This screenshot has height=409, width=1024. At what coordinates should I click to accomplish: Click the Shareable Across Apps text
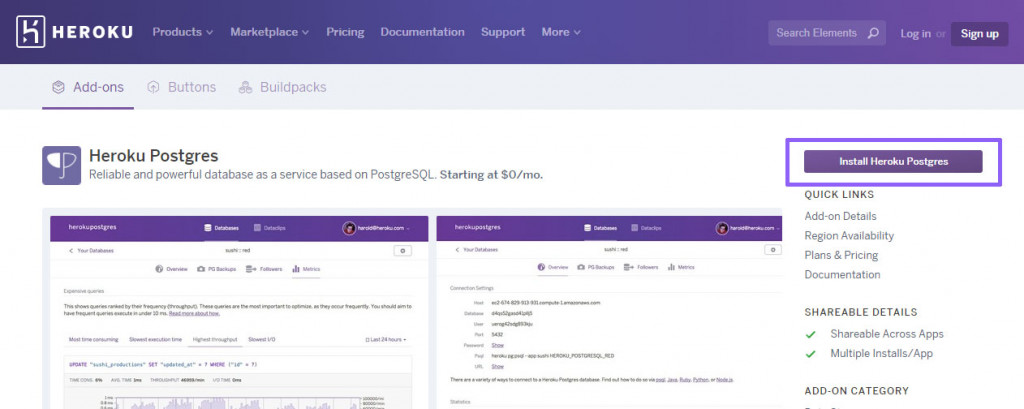click(x=887, y=334)
